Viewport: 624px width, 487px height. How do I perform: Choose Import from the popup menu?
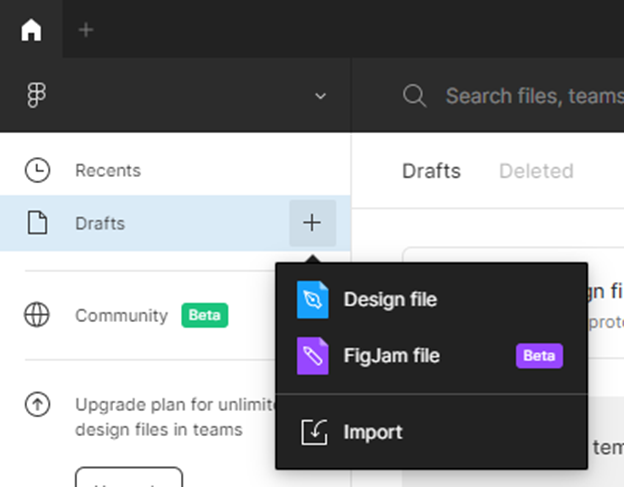(431, 432)
